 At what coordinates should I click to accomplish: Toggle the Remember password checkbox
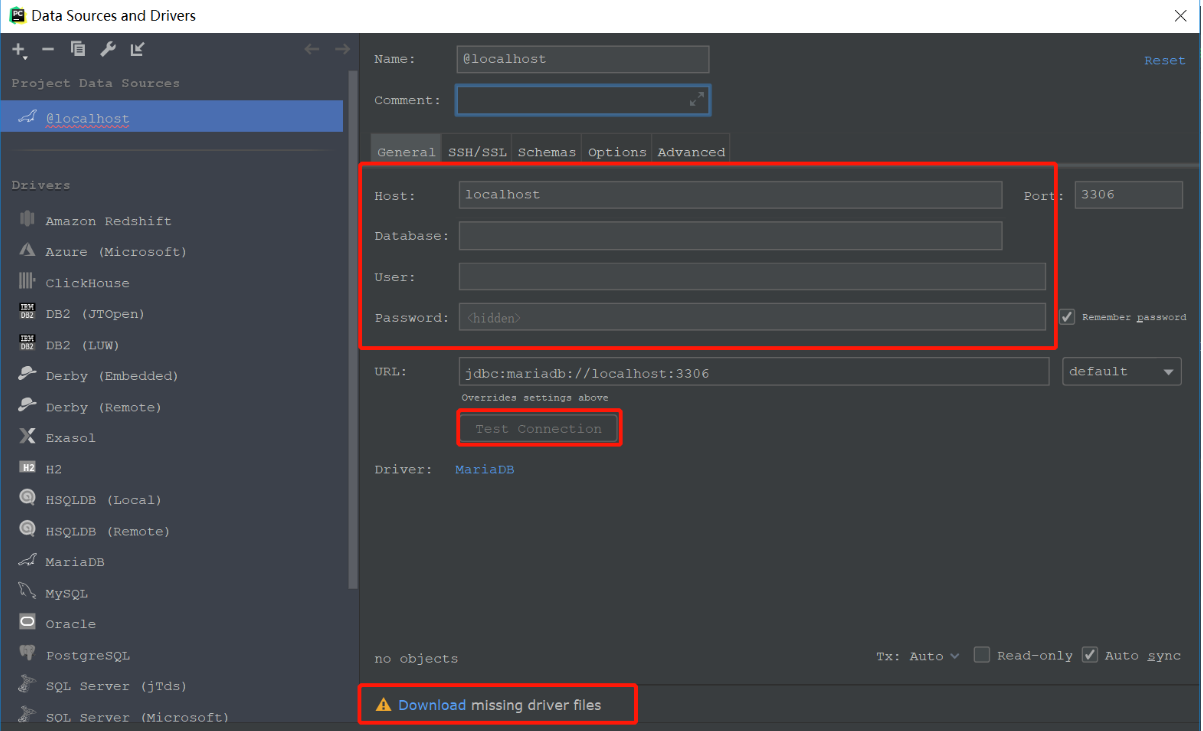1067,316
